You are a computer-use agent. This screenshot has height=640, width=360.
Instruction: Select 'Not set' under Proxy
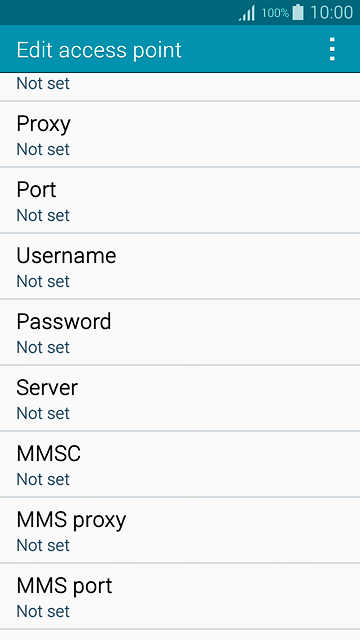pyautogui.click(x=43, y=149)
